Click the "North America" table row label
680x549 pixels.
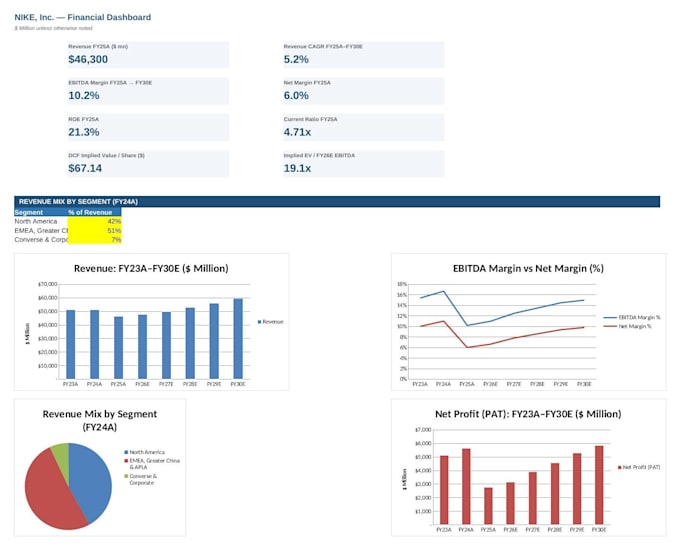click(x=36, y=221)
